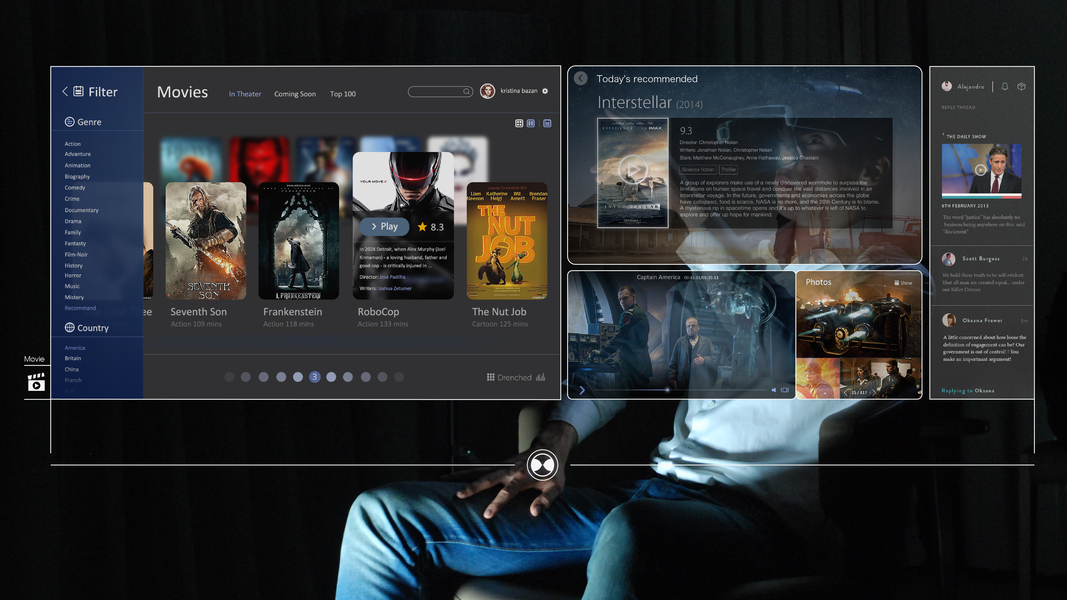The width and height of the screenshot is (1067, 600).
Task: Toggle fullscreen on Captain America video
Action: pyautogui.click(x=785, y=390)
